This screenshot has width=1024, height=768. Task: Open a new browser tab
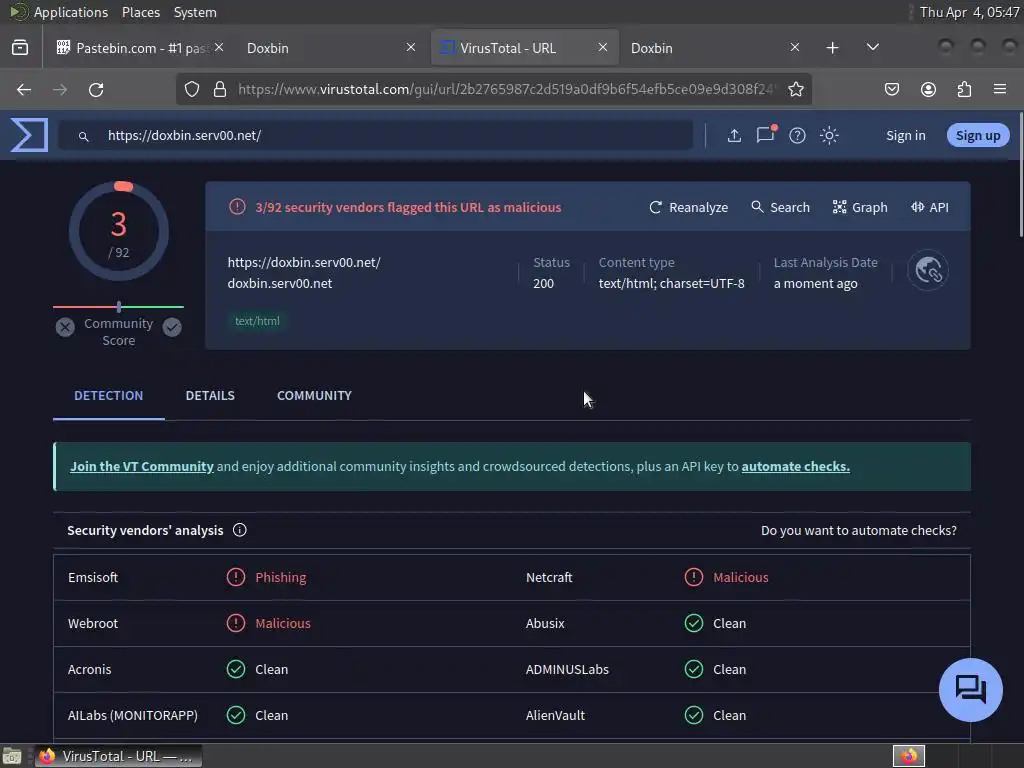(832, 48)
